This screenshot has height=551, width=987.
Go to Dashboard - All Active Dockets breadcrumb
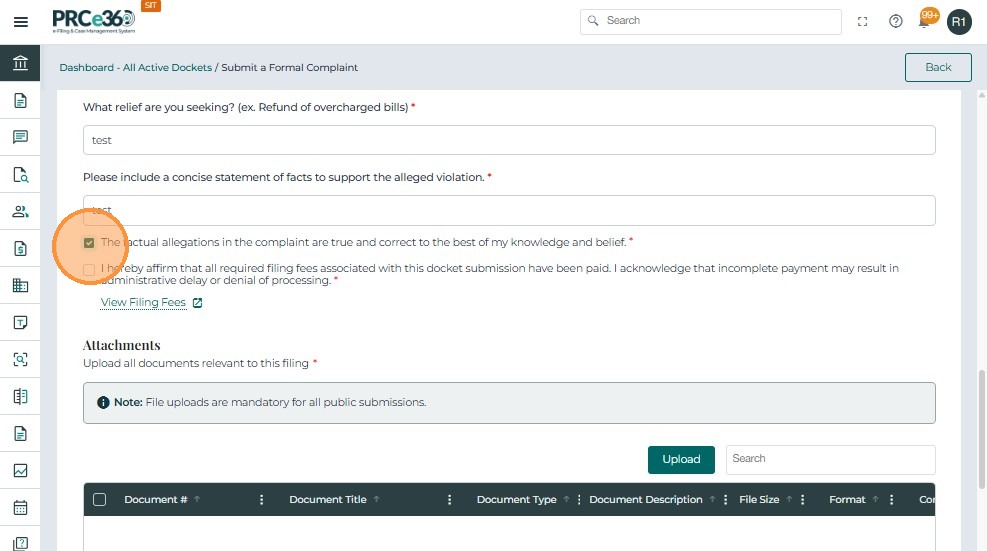[x=136, y=68]
